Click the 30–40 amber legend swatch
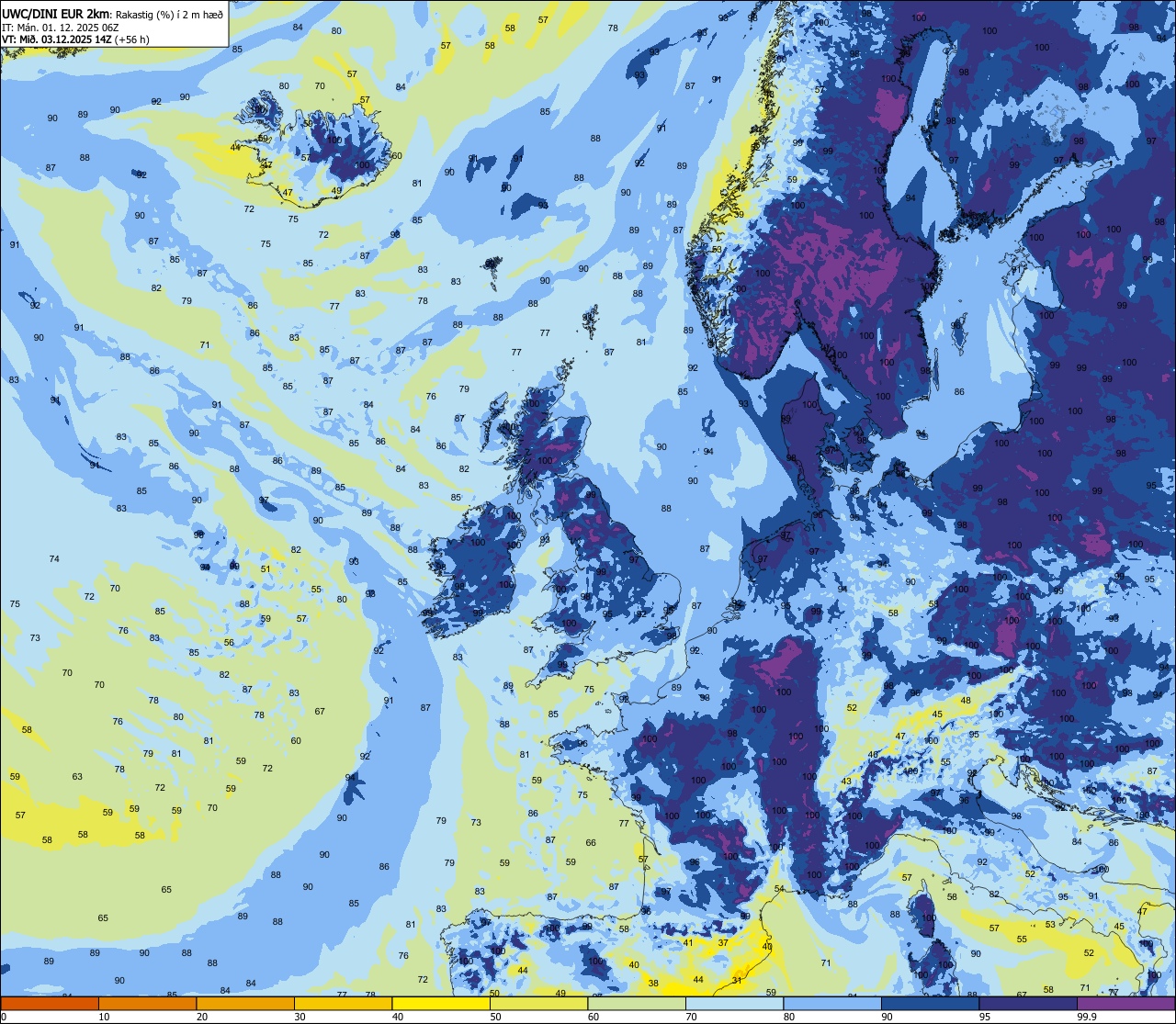Viewport: 1176px width, 1024px height. (x=343, y=1003)
